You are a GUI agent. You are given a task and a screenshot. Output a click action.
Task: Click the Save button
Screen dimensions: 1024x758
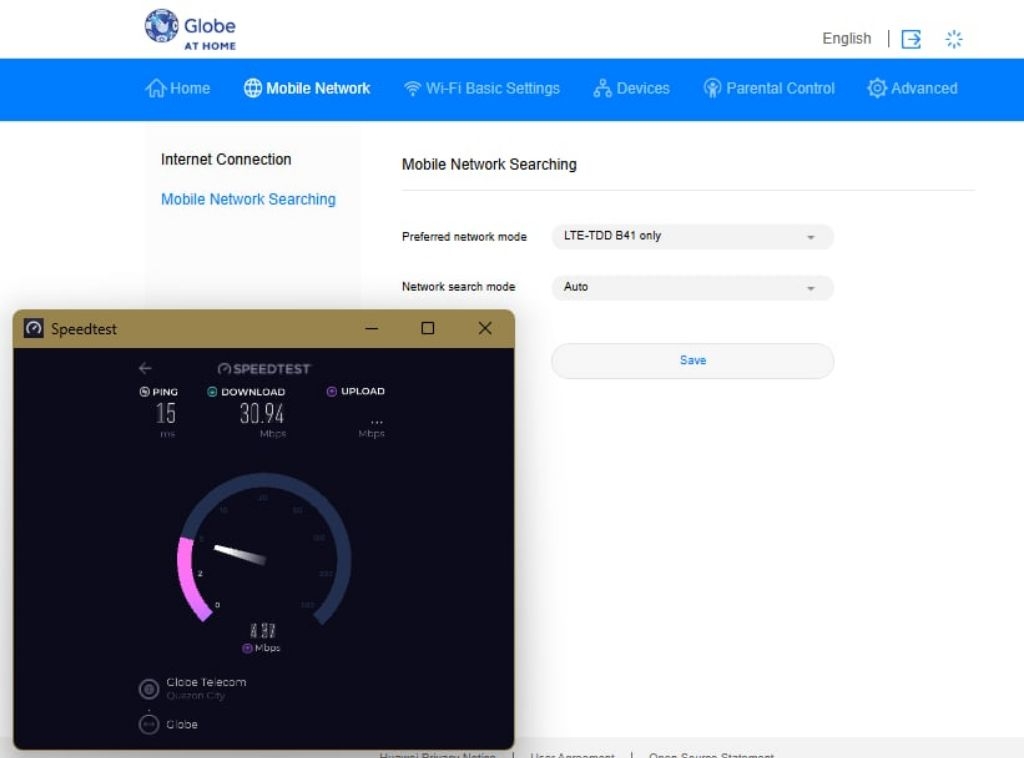[x=692, y=360]
